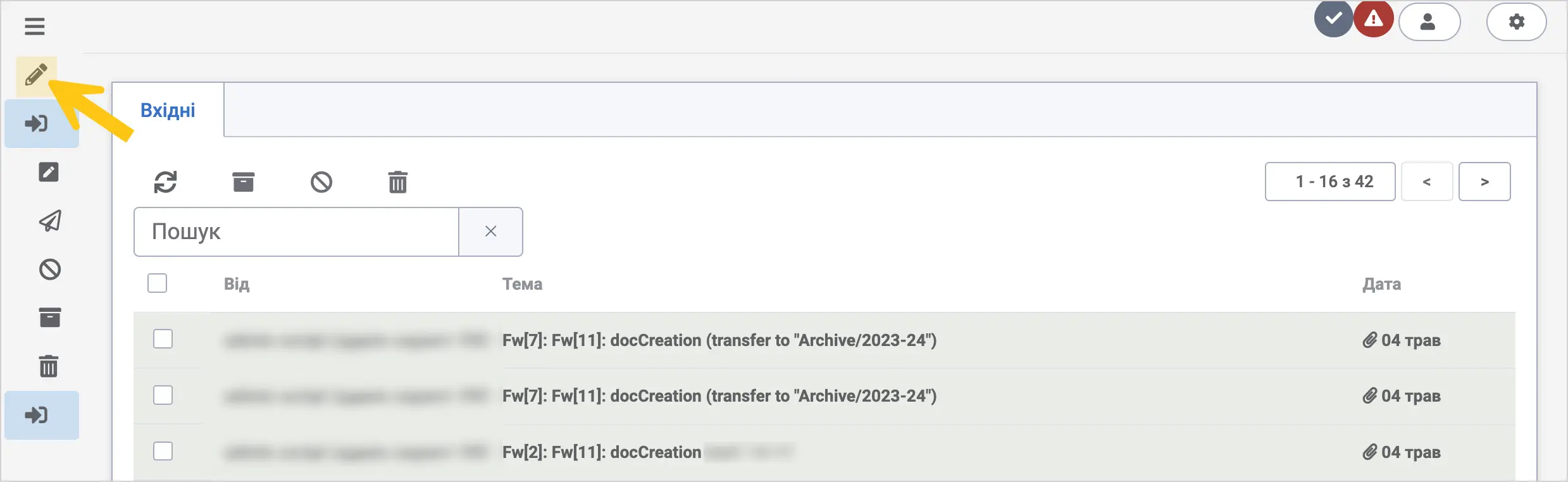Mark selected messages as spam
Screen dimensions: 1568x482
pyautogui.click(x=321, y=182)
